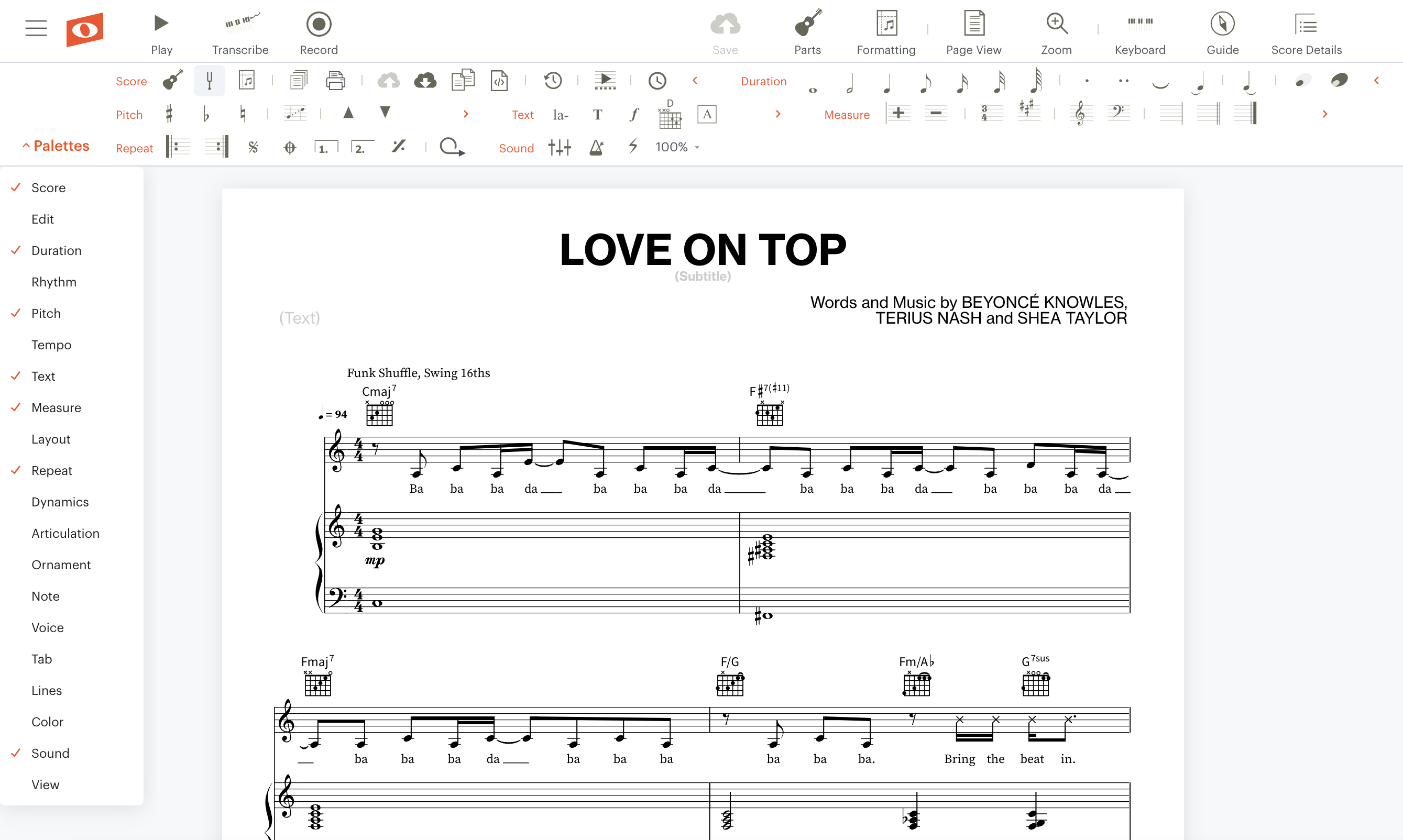Start recording with the Record button
The height and width of the screenshot is (840, 1403).
(319, 34)
